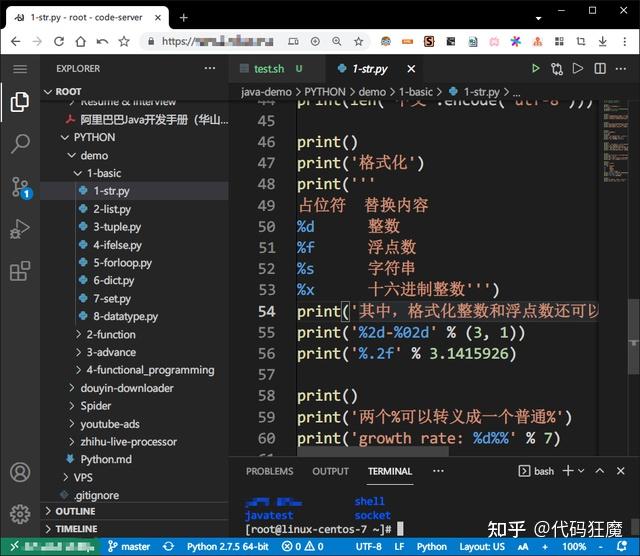This screenshot has width=640, height=556.
Task: Select the TERMINAL panel tab
Action: (x=390, y=471)
